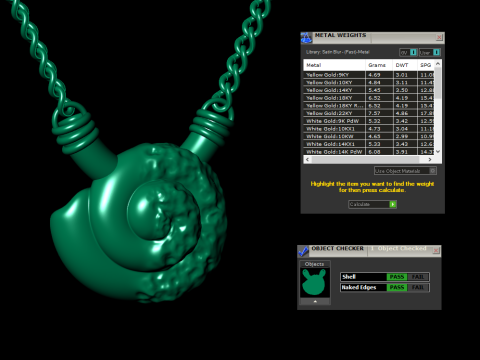The width and height of the screenshot is (480, 360).
Task: Click the Grams column header
Action: pyautogui.click(x=379, y=65)
